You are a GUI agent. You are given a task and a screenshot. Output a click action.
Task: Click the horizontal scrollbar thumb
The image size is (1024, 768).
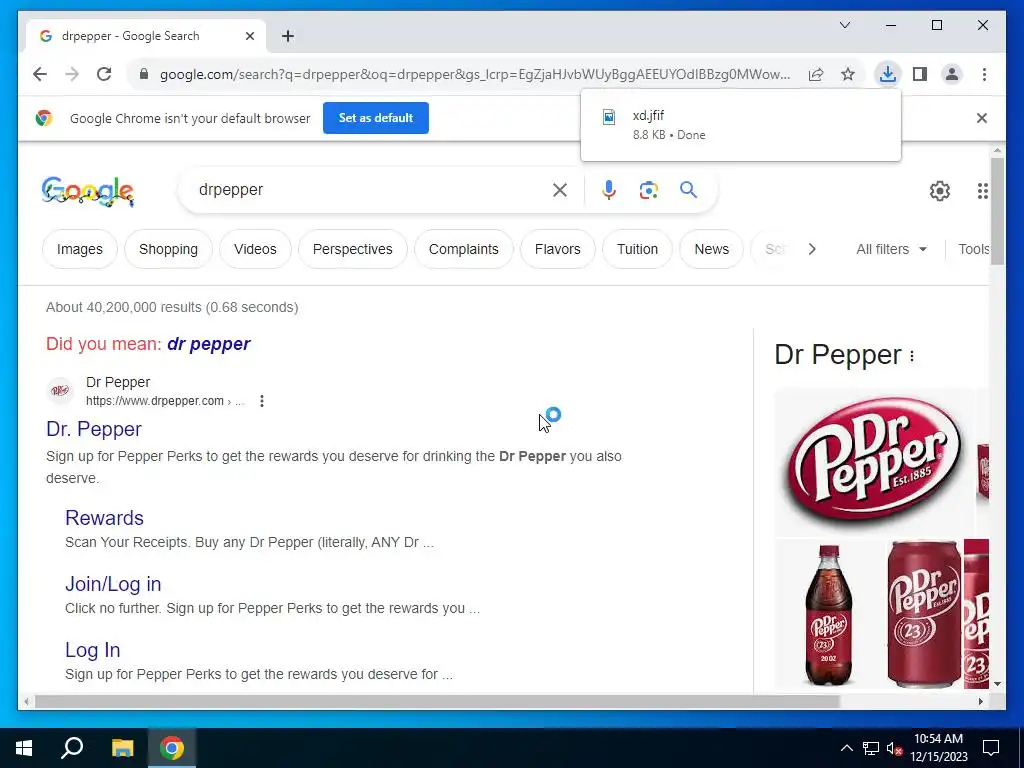tap(437, 701)
